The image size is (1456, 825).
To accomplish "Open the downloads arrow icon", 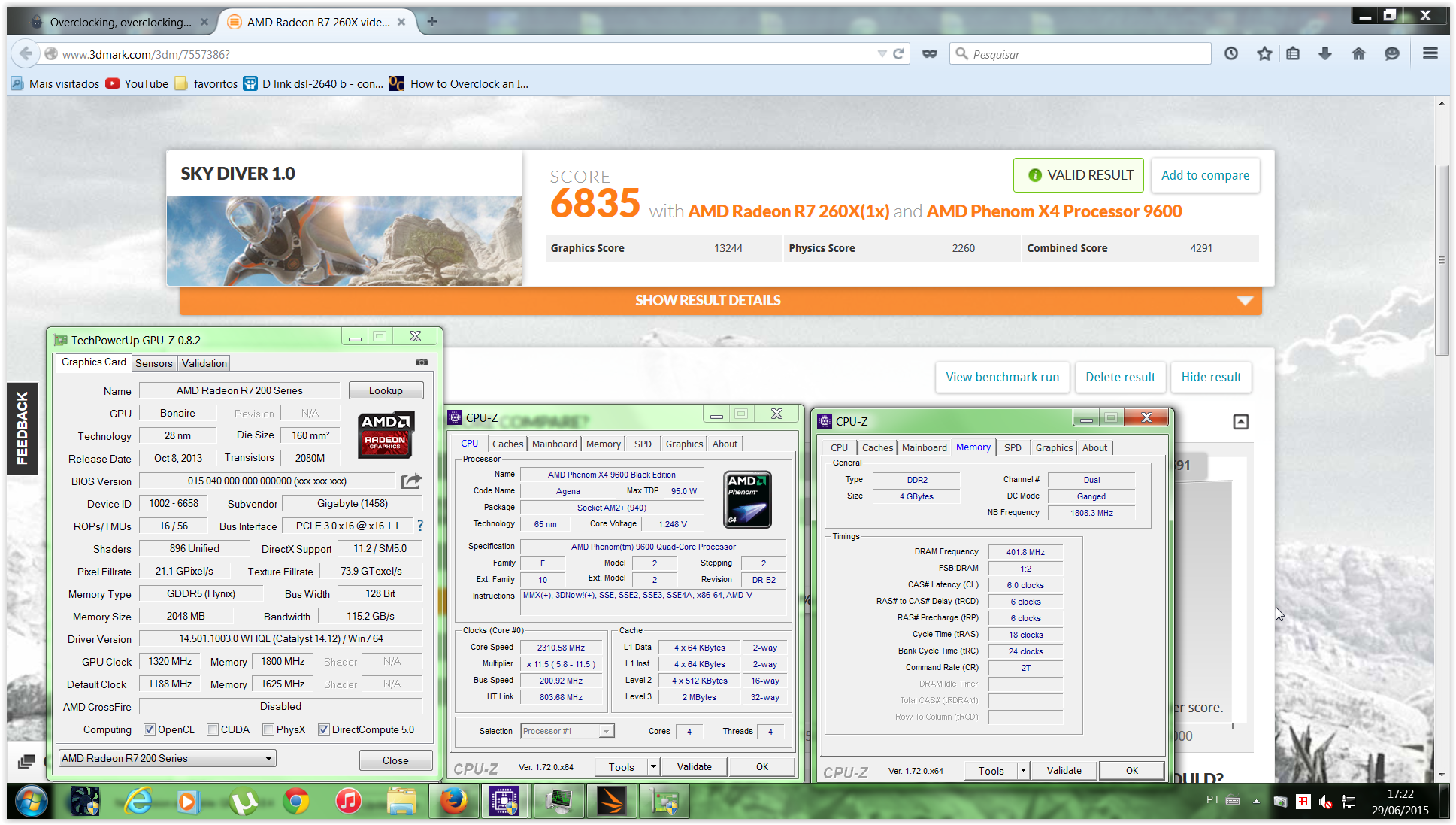I will (x=1325, y=53).
